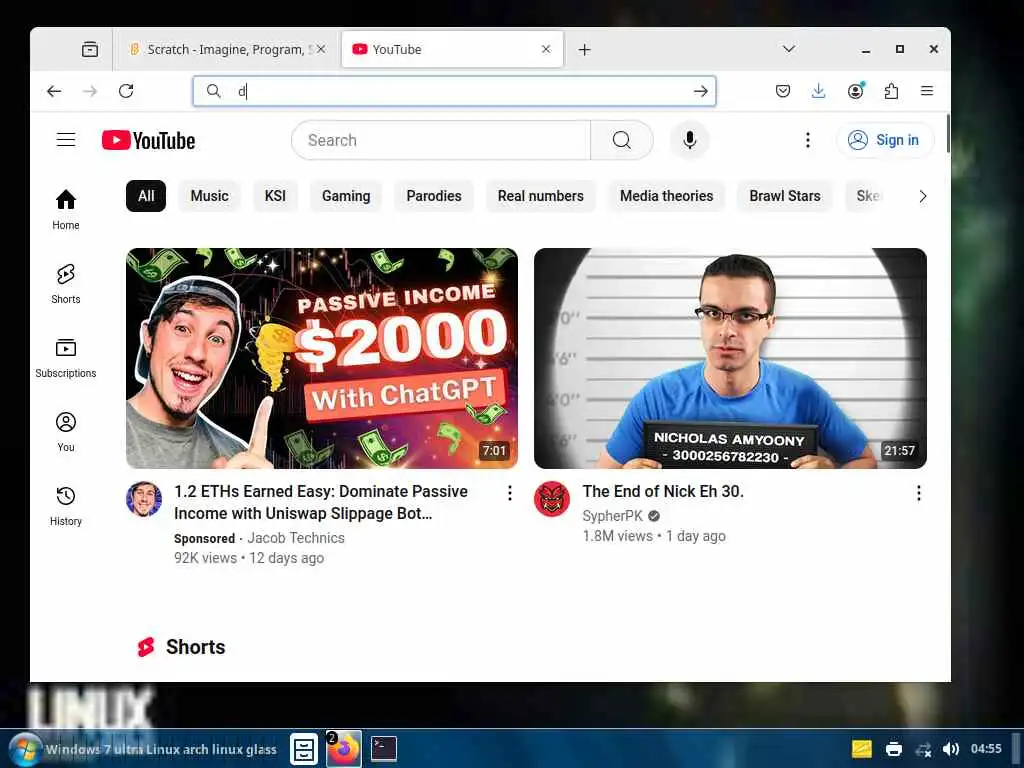Open 1.2 ETHs Earned Easy video title
This screenshot has height=768, width=1024.
pos(321,502)
